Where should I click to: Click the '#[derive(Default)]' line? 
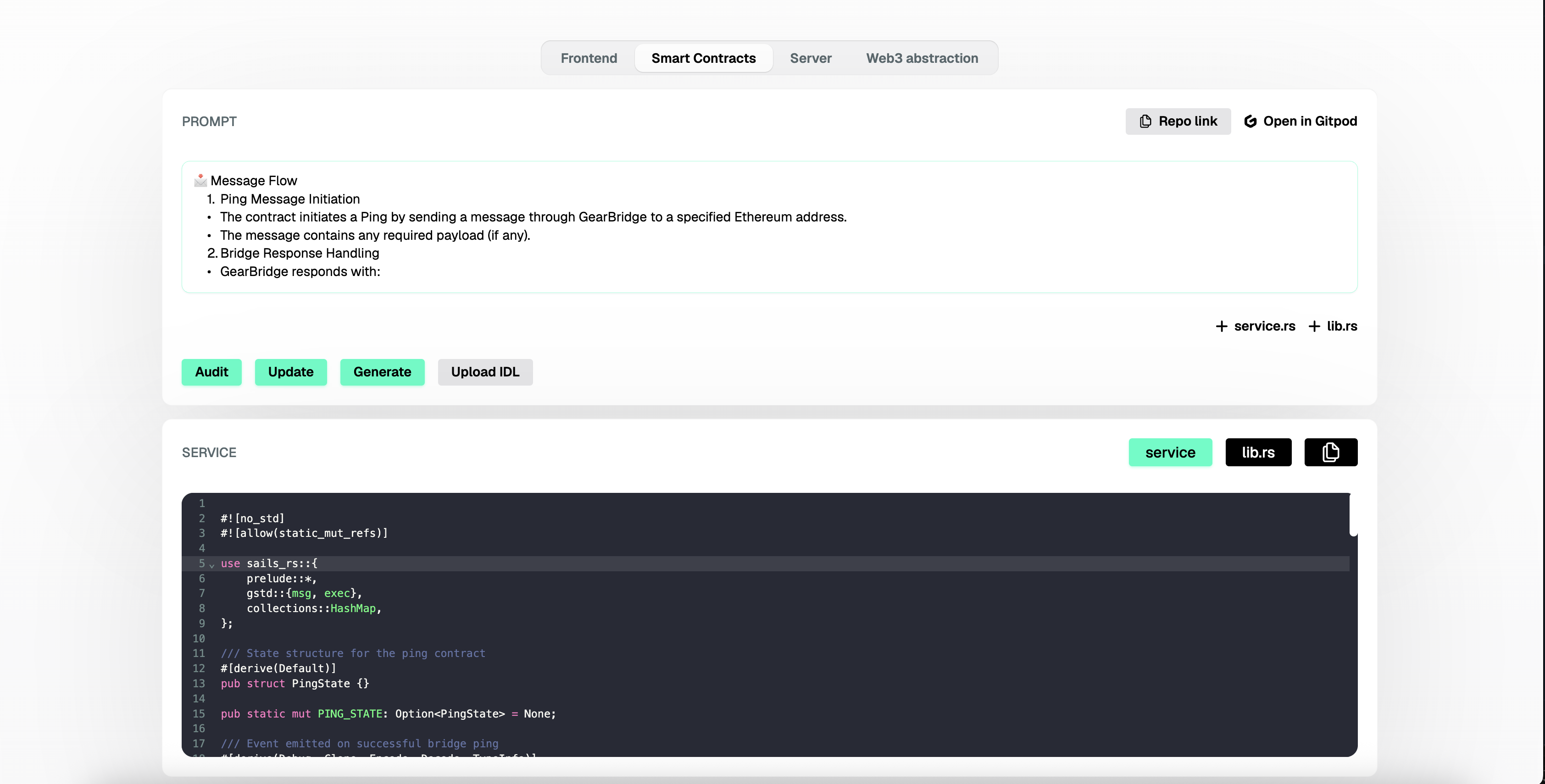click(x=278, y=668)
